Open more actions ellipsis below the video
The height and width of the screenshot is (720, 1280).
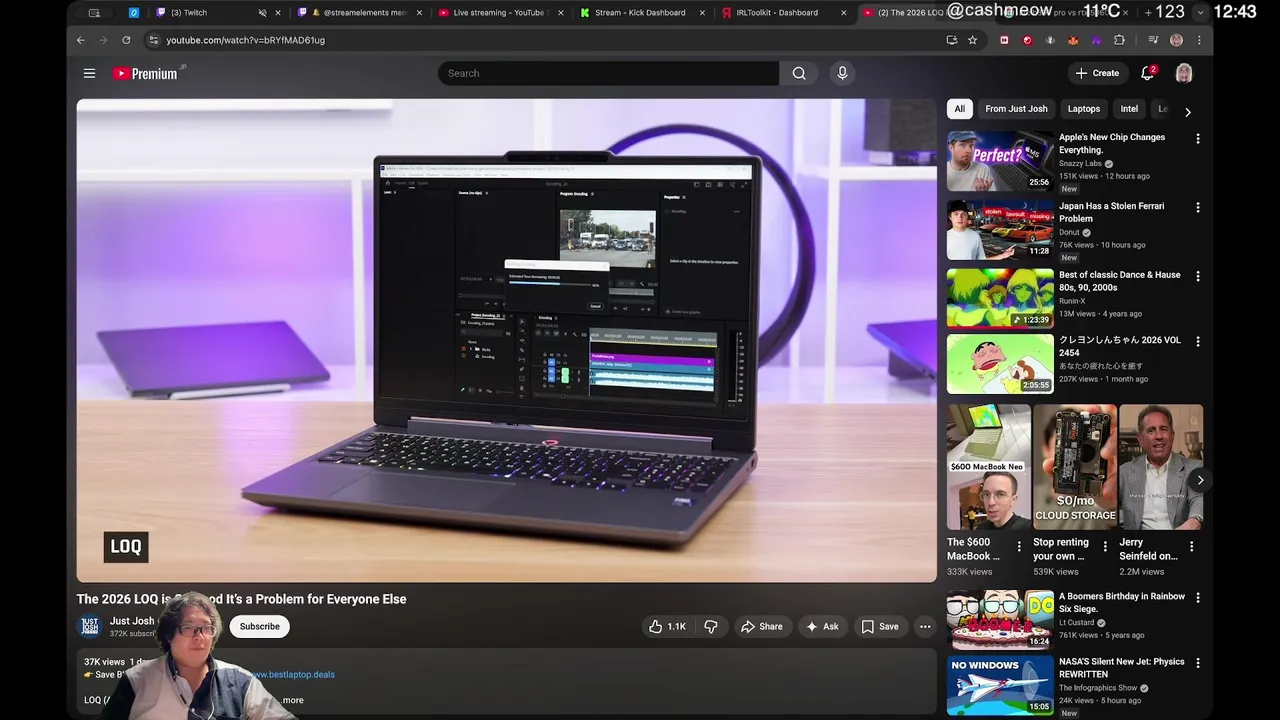click(925, 627)
